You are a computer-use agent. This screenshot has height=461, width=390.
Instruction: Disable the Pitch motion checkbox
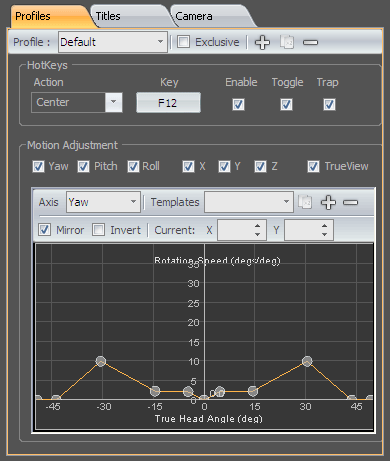[x=83, y=166]
